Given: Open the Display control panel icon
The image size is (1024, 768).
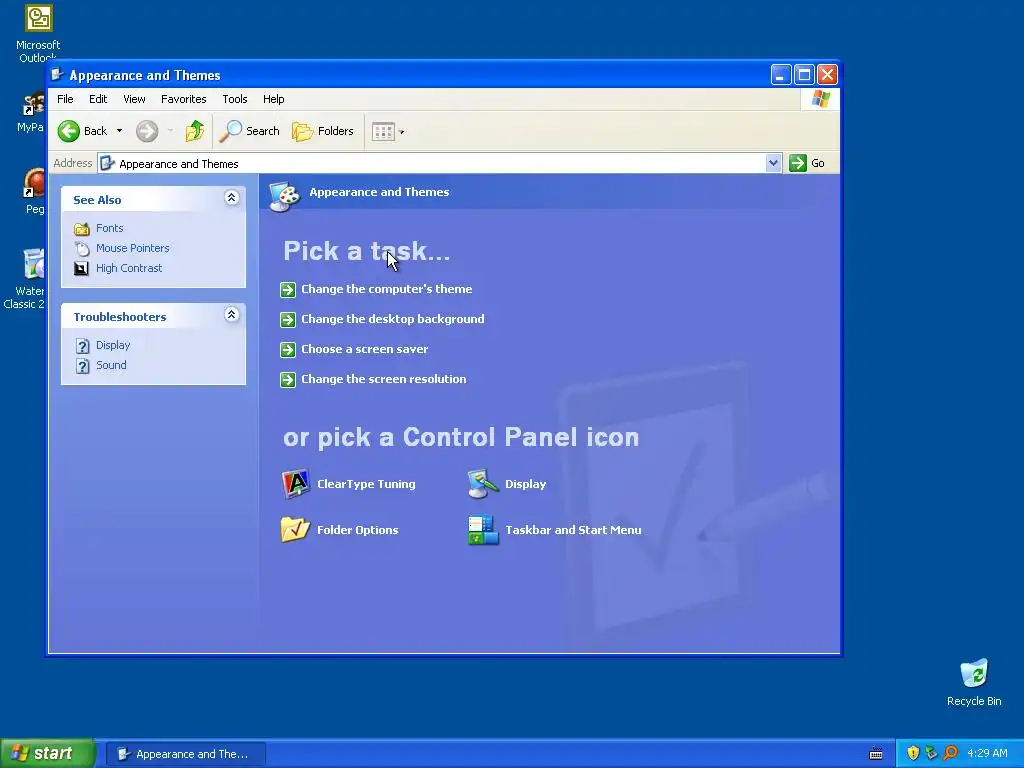Looking at the screenshot, I should tap(483, 484).
